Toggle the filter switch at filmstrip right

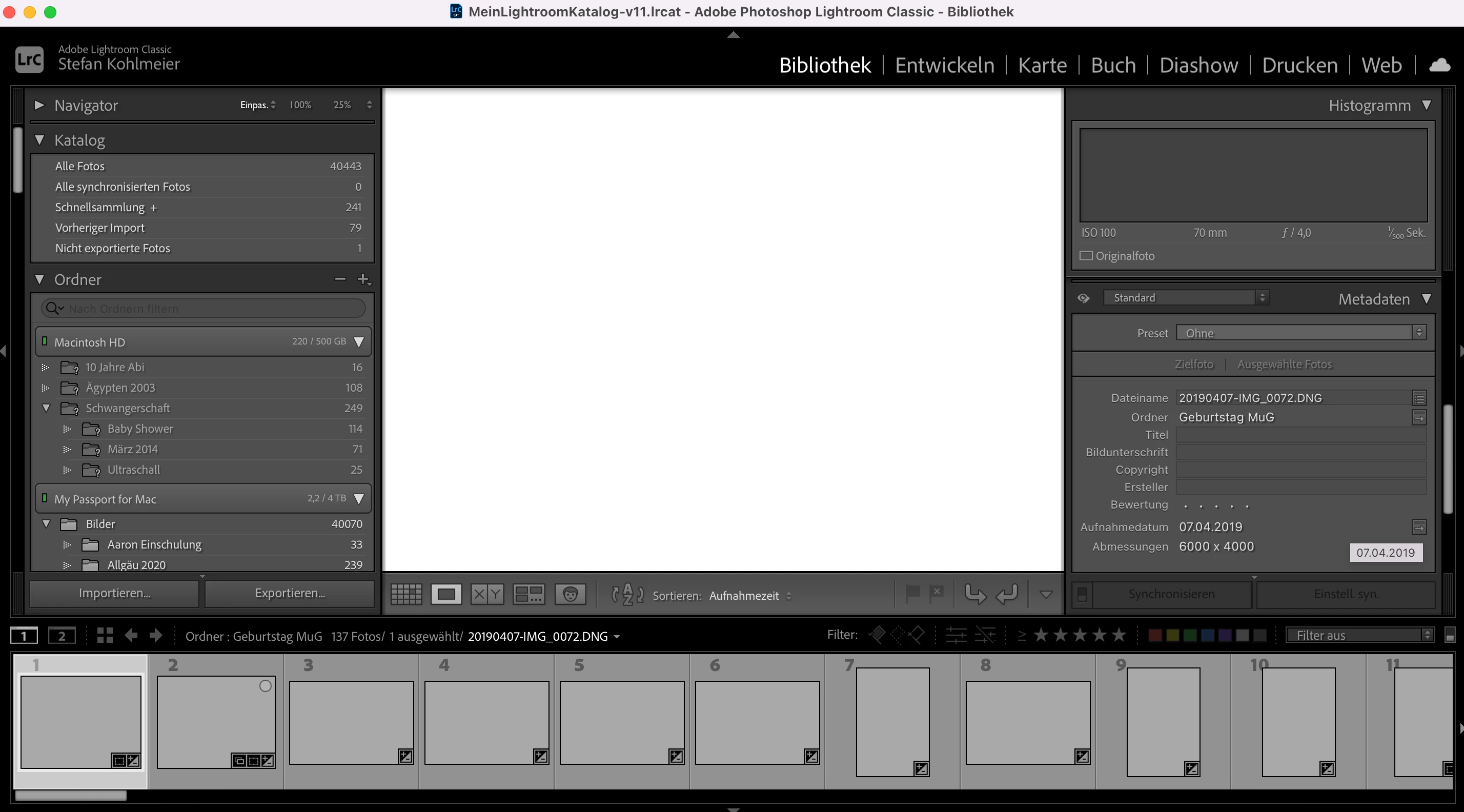[x=1450, y=635]
